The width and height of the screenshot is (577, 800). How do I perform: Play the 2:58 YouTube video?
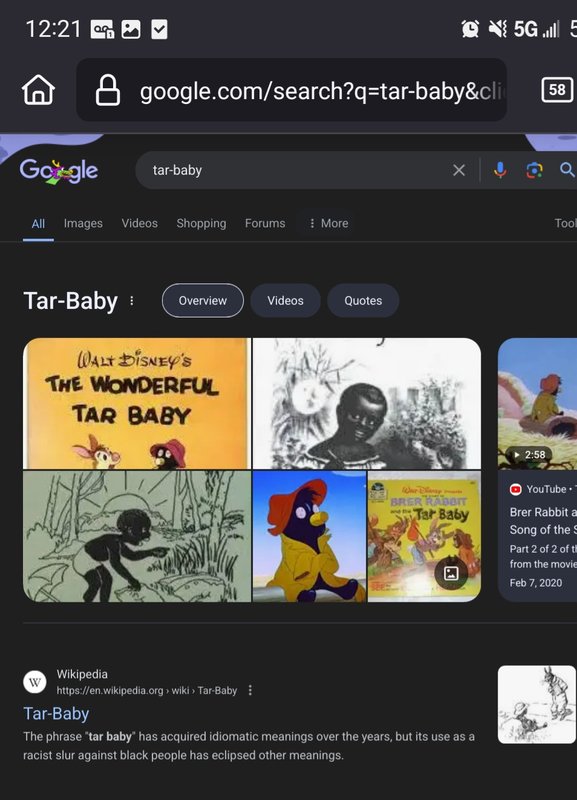[537, 404]
